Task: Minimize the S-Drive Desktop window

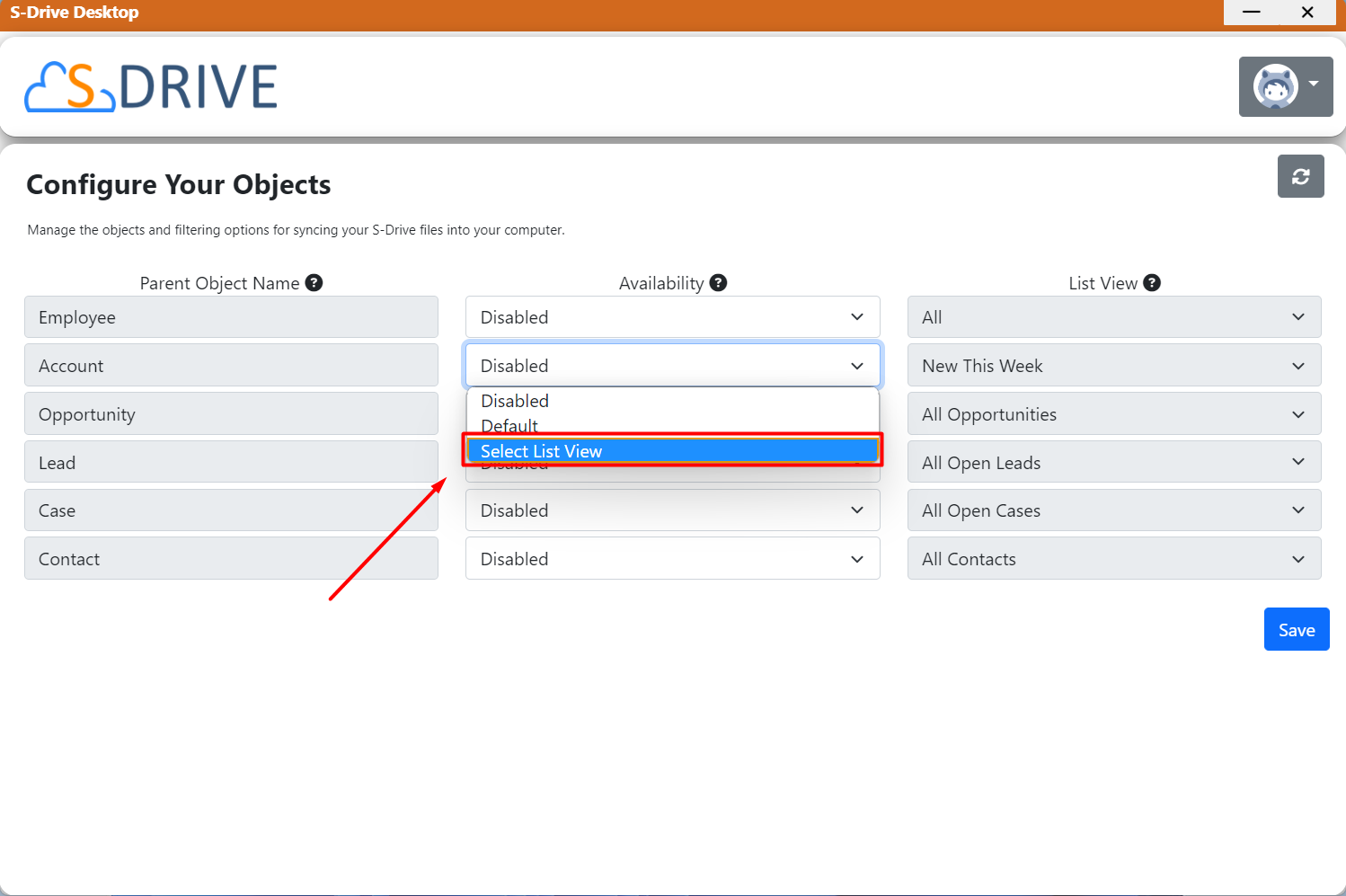Action: click(x=1251, y=13)
